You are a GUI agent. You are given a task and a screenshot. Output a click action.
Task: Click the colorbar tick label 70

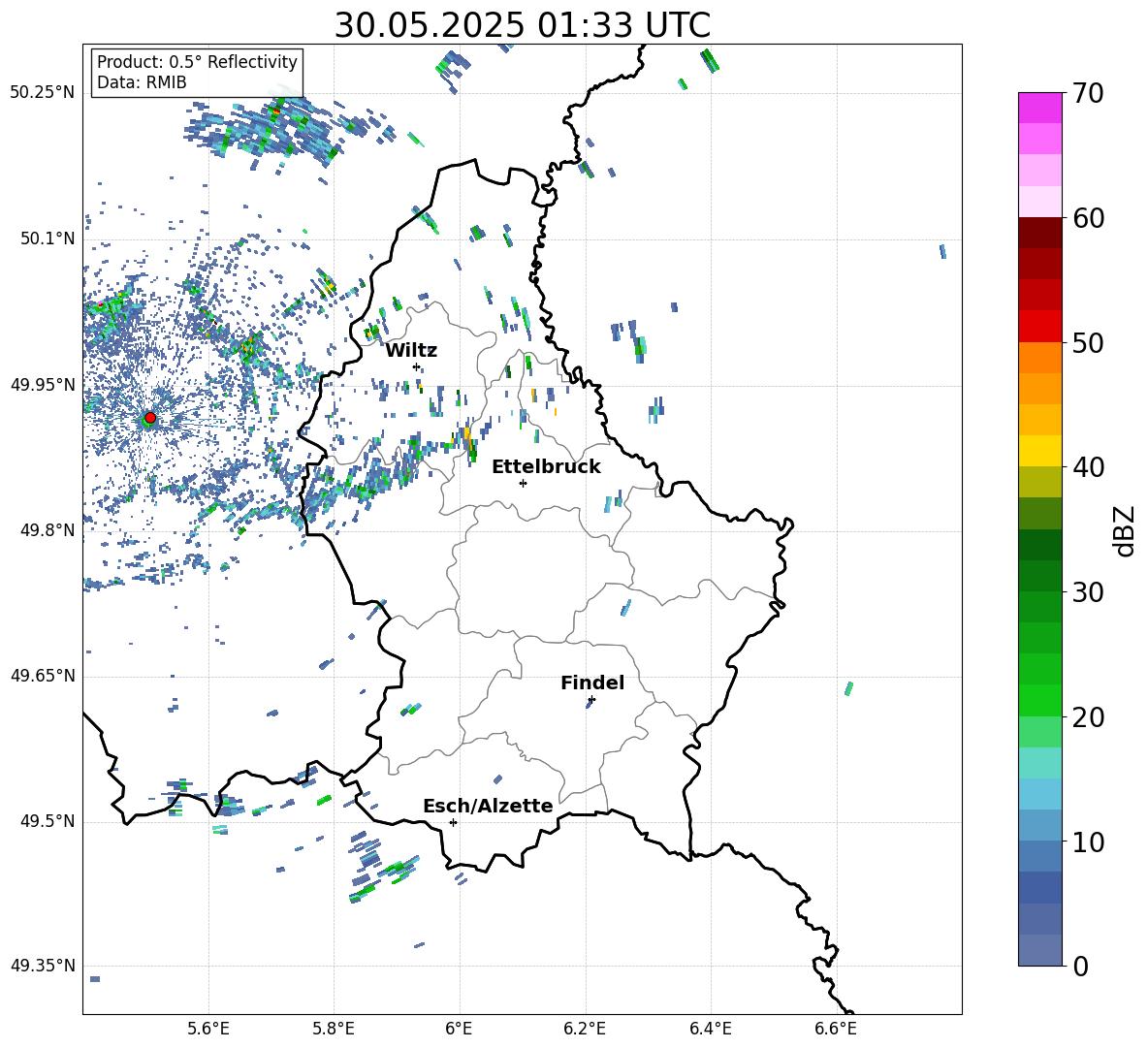pyautogui.click(x=1088, y=94)
